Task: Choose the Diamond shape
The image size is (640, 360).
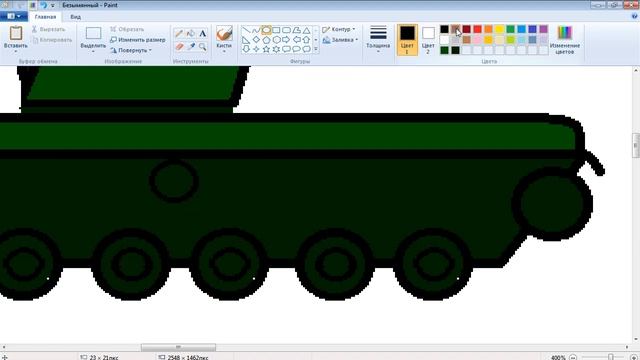Action: coord(256,40)
